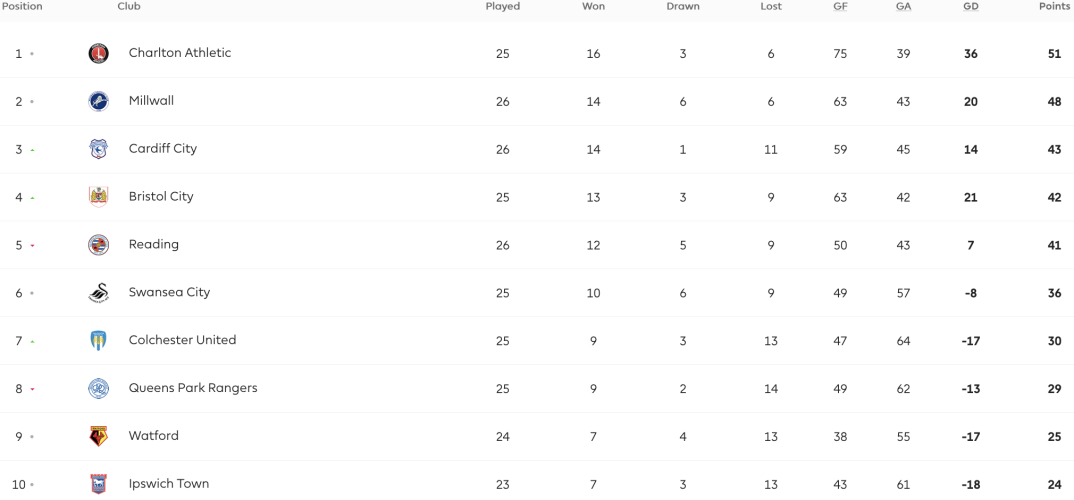Click the Watford club badge
Screen dimensions: 1074x500
[99, 436]
